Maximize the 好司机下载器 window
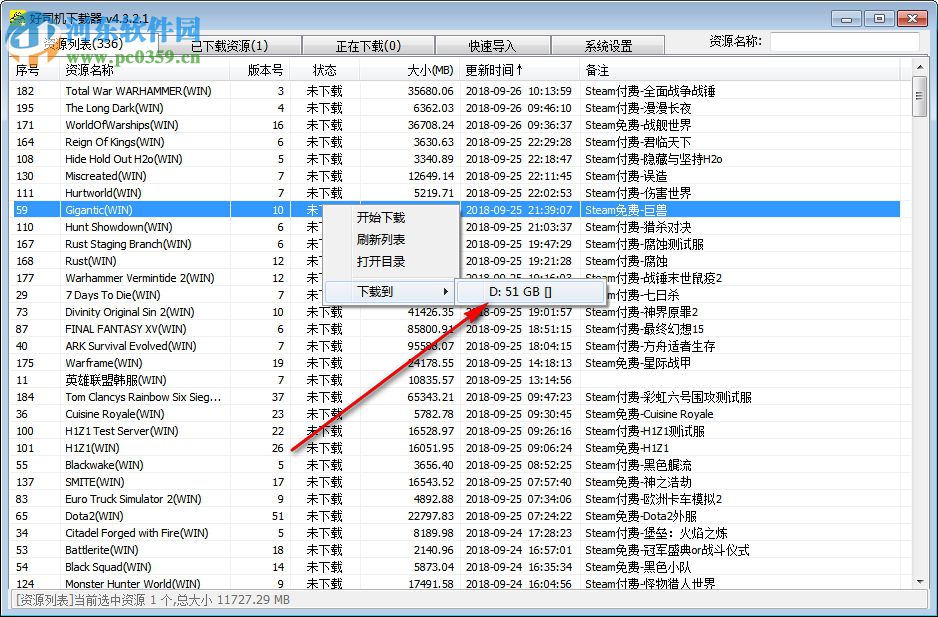Screen dimensions: 938x617 pos(879,19)
